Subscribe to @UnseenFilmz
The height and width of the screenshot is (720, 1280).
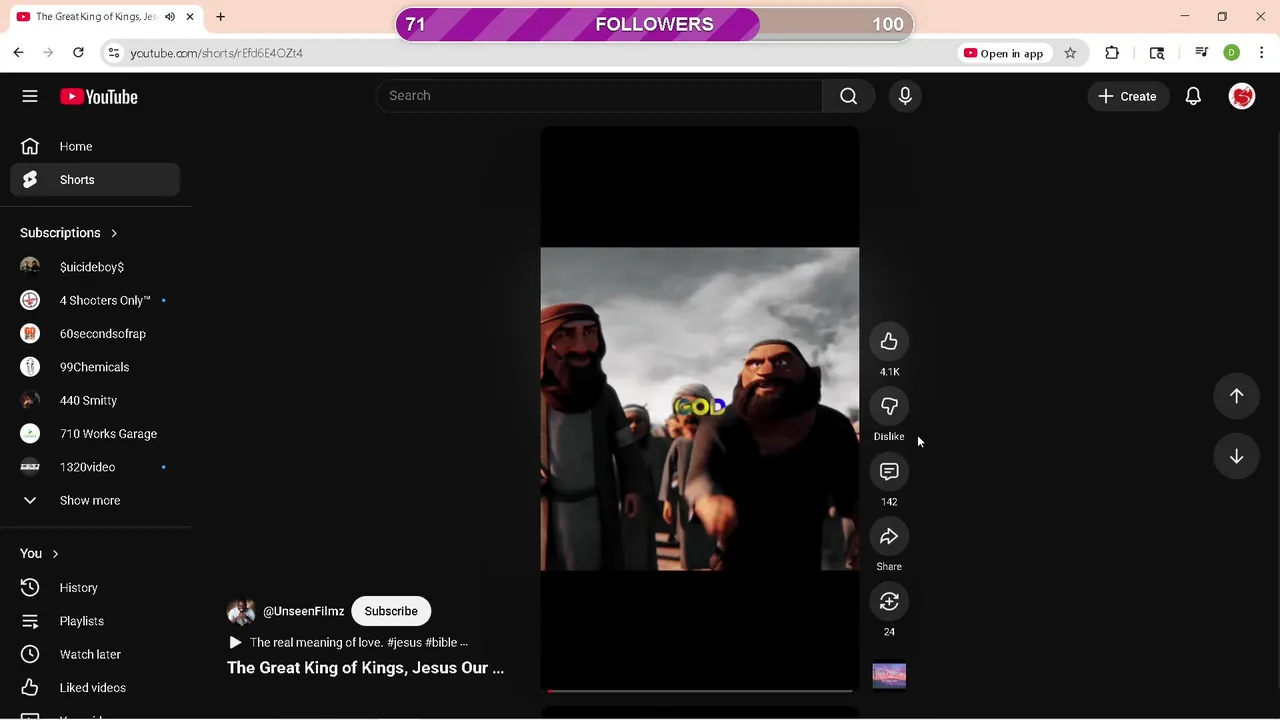click(x=391, y=611)
